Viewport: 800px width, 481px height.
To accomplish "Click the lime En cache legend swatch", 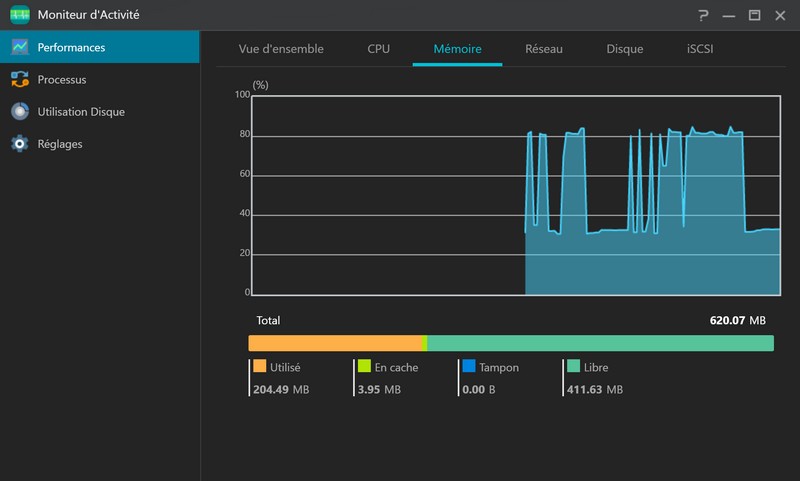I will [364, 366].
